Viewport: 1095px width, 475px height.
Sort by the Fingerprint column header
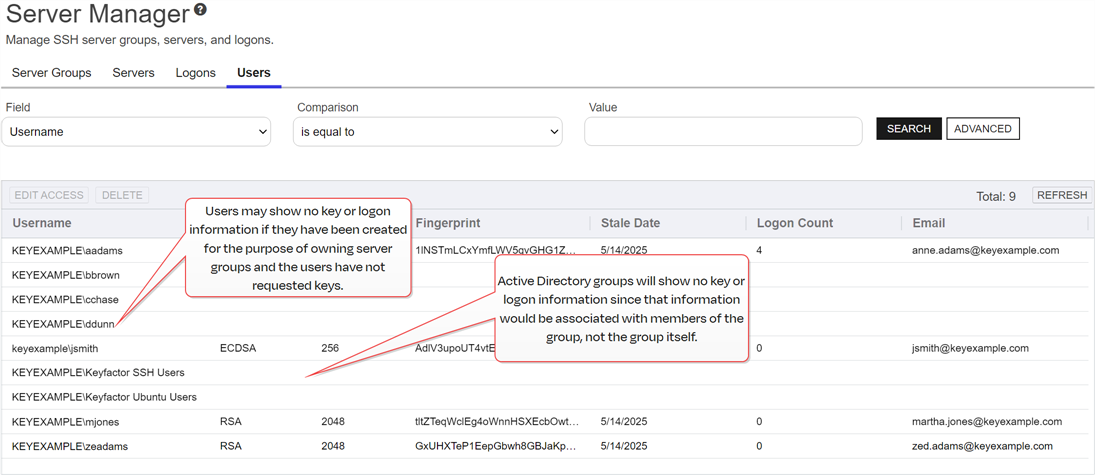[x=448, y=223]
